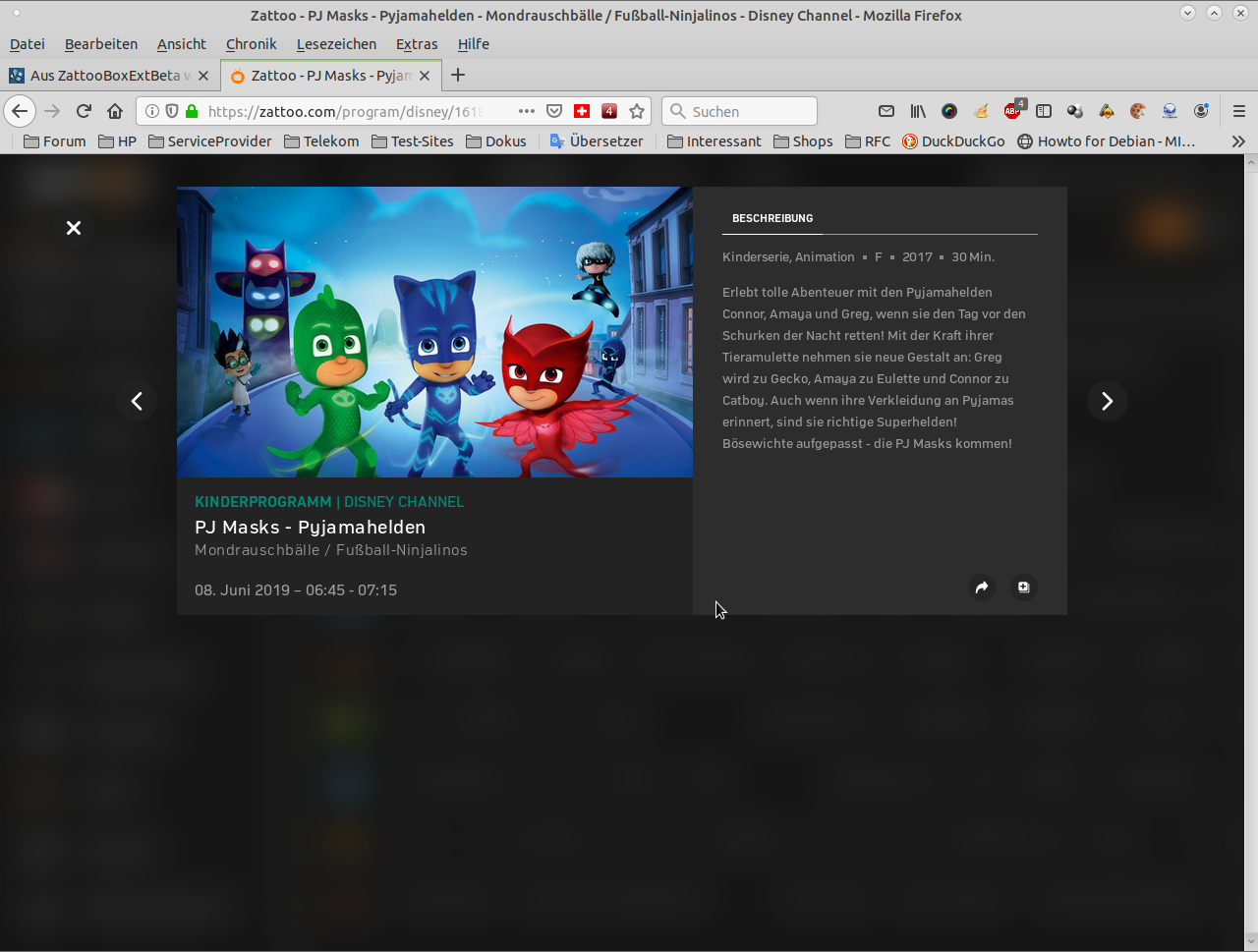Click the cookie extension icon
Image resolution: width=1258 pixels, height=952 pixels.
coord(1138,111)
